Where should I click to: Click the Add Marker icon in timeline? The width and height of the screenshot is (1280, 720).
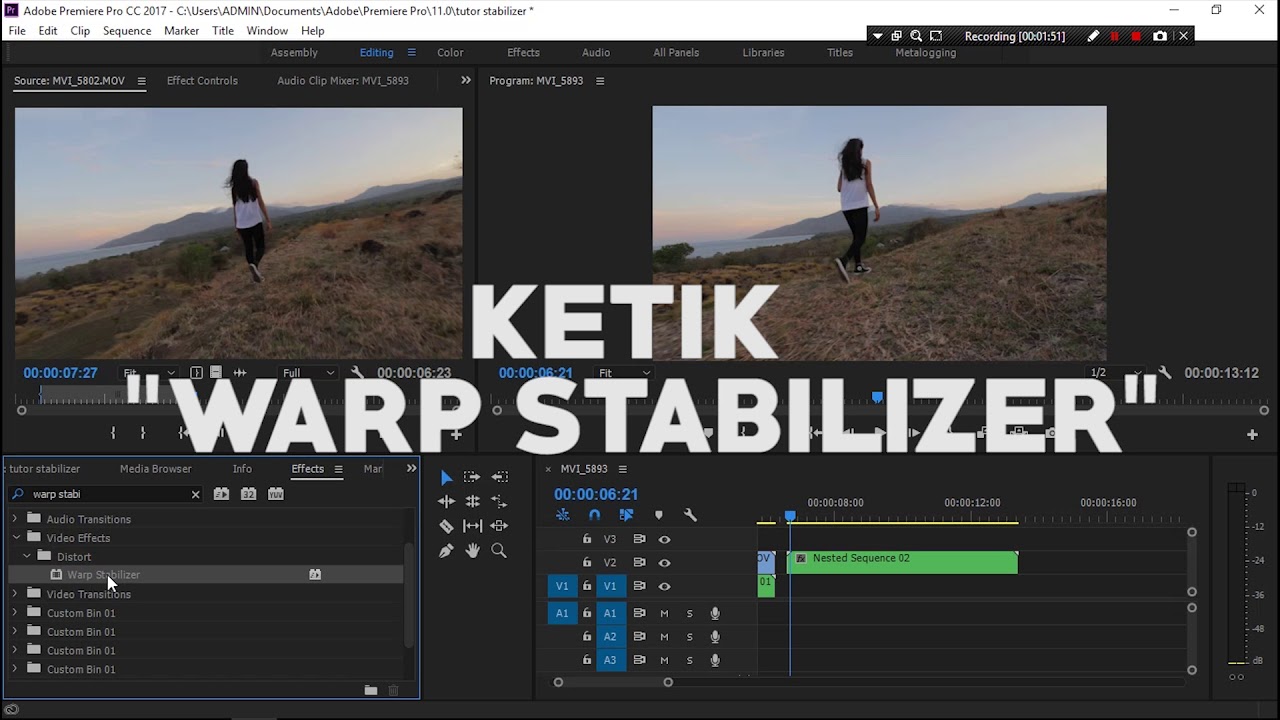click(x=658, y=515)
